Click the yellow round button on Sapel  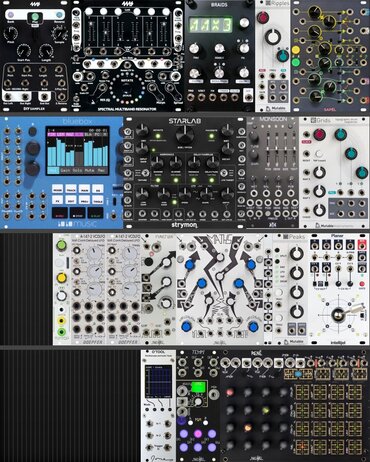pyautogui.click(x=296, y=50)
